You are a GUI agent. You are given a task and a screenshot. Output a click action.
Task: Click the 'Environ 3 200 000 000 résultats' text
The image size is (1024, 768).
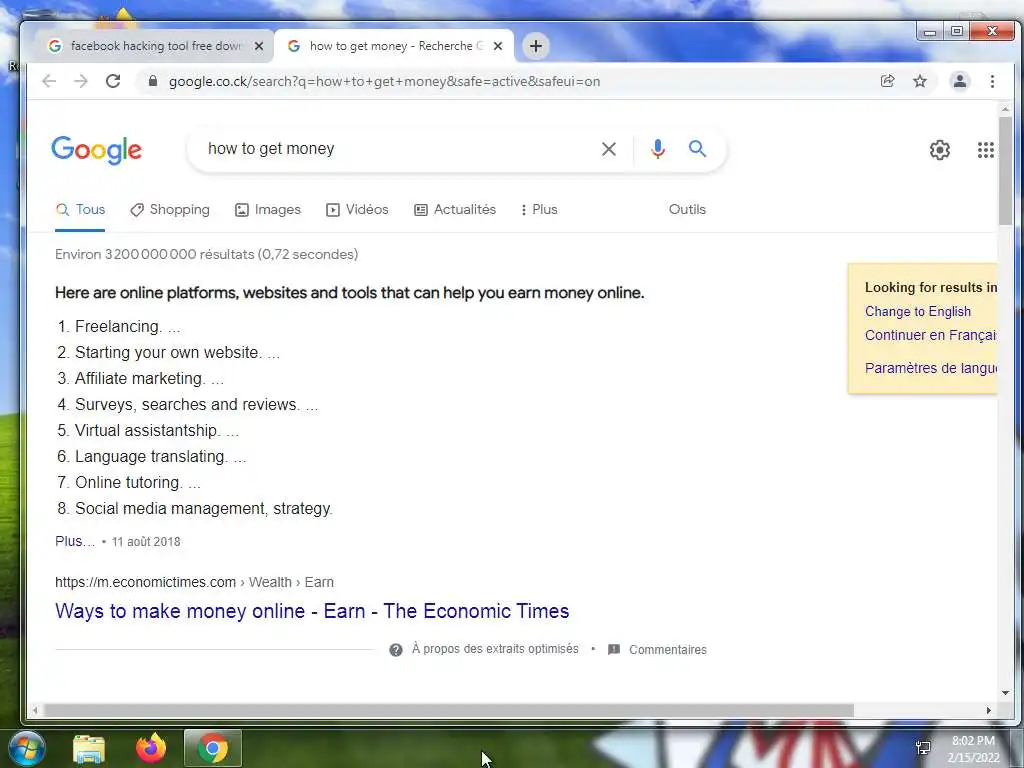[x=206, y=254]
